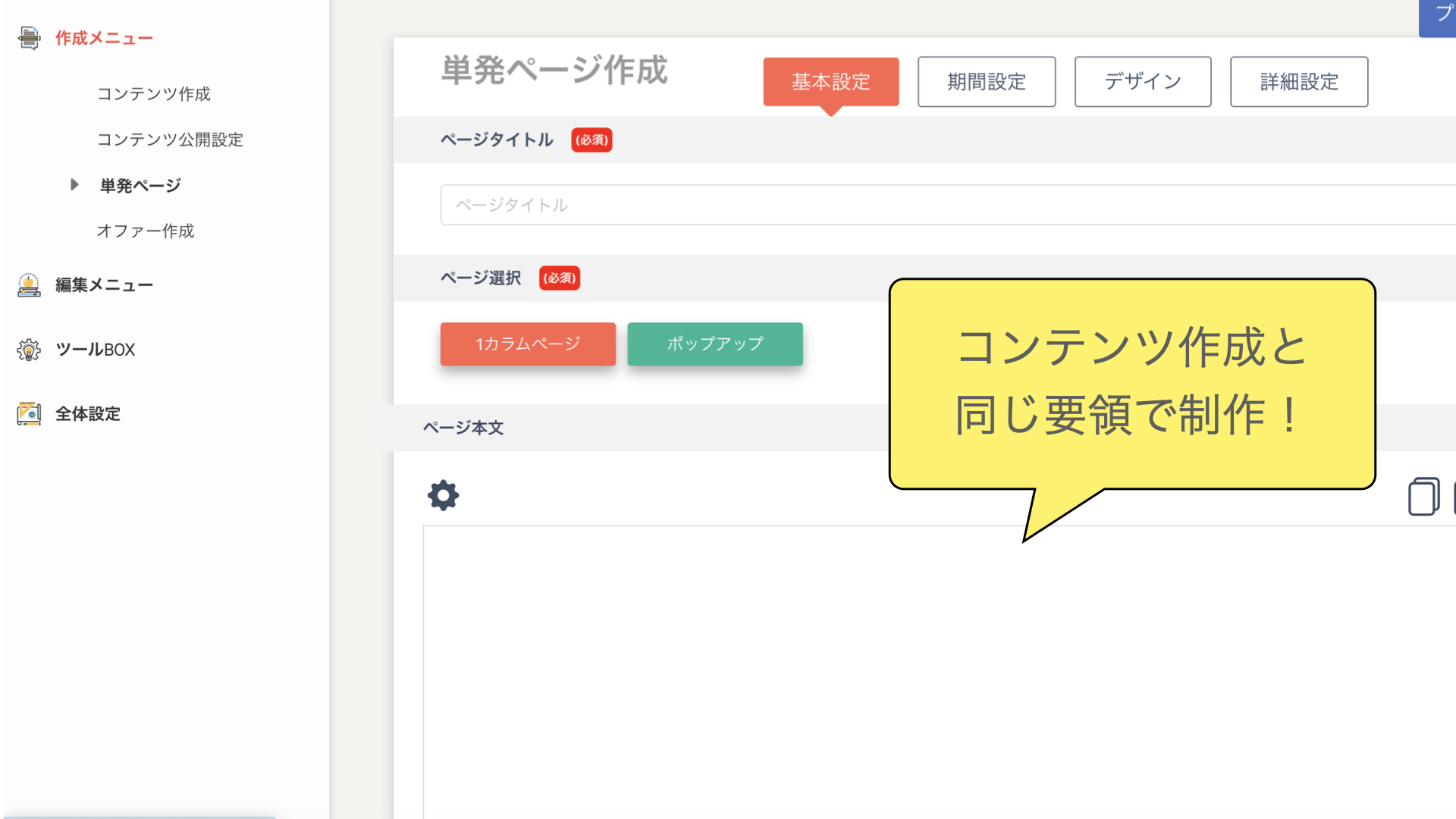Click the 全体設定 icon
The image size is (1456, 819).
click(x=29, y=414)
